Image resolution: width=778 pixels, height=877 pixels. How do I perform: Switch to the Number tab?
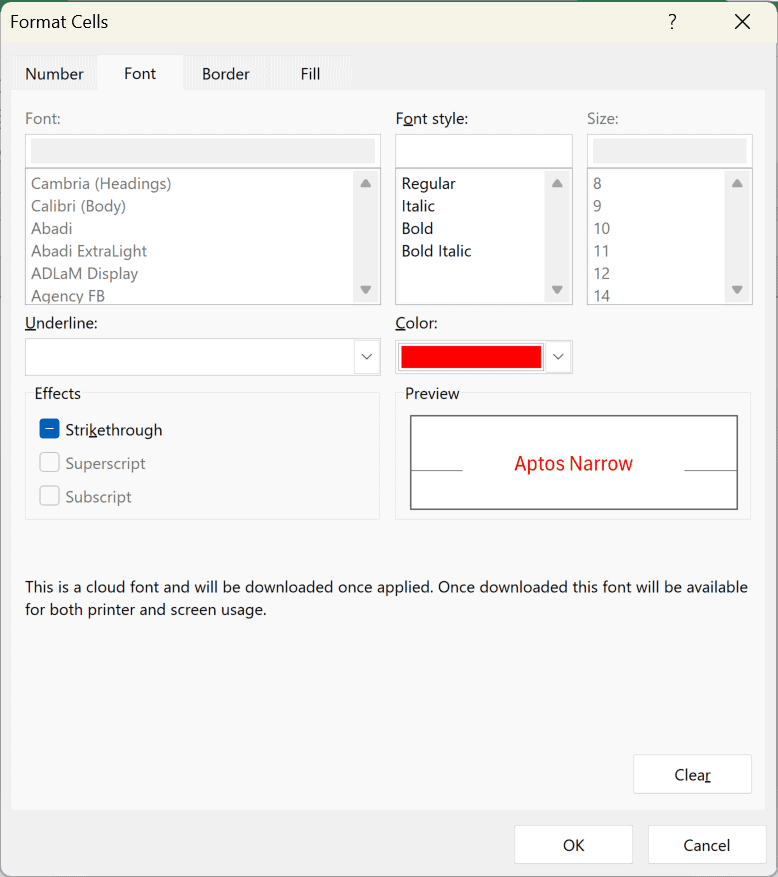(x=54, y=74)
